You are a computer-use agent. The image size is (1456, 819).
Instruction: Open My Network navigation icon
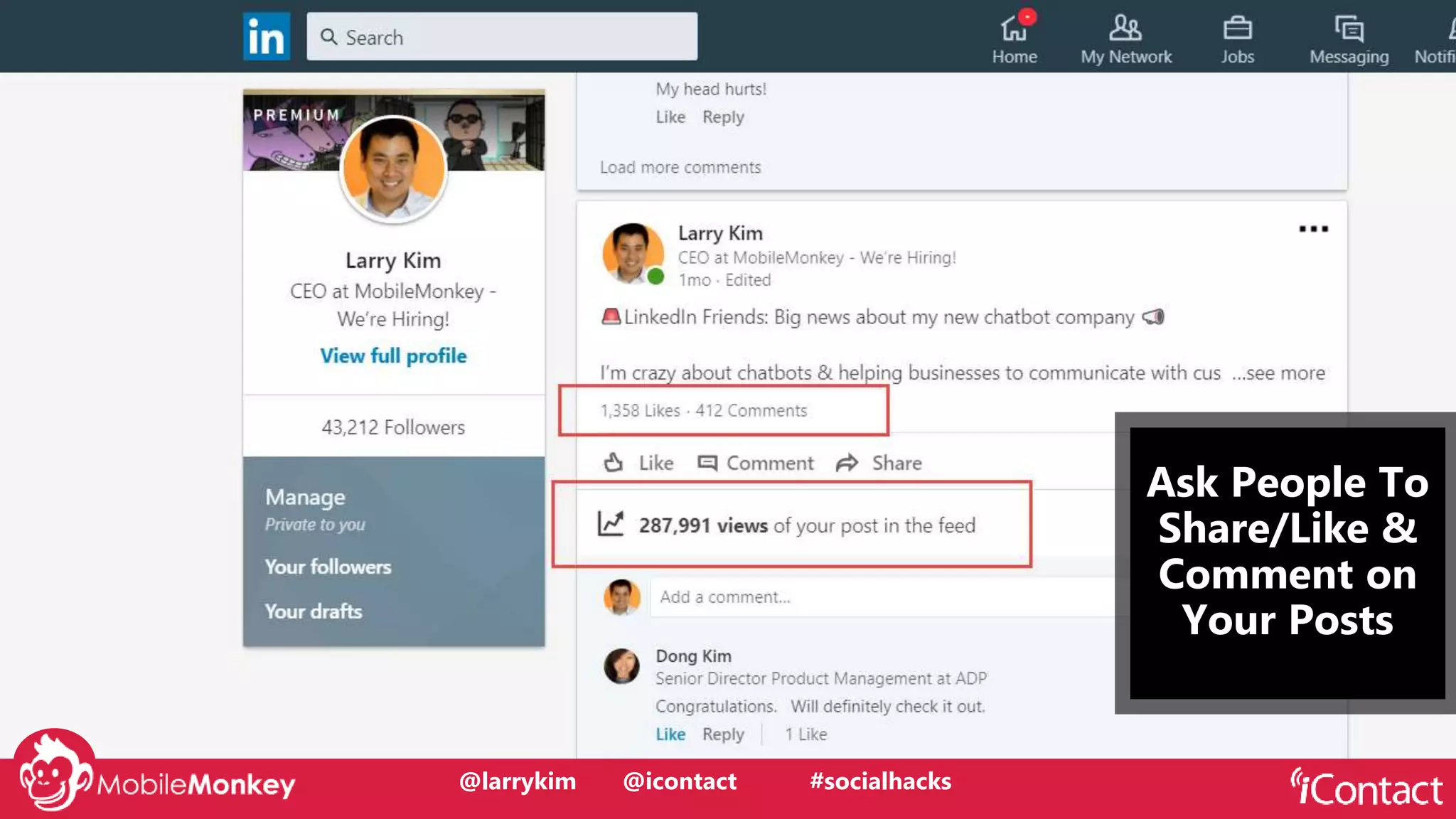point(1126,38)
